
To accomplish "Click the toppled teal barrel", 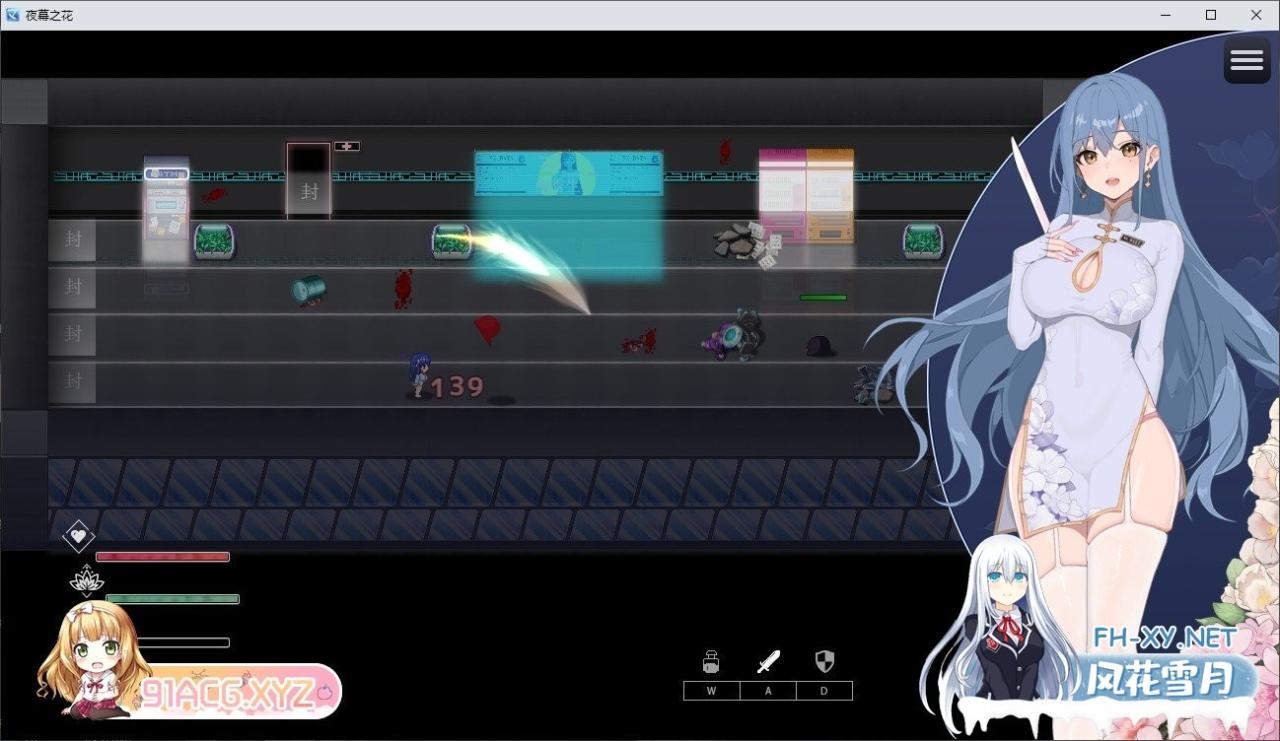I will tap(309, 289).
